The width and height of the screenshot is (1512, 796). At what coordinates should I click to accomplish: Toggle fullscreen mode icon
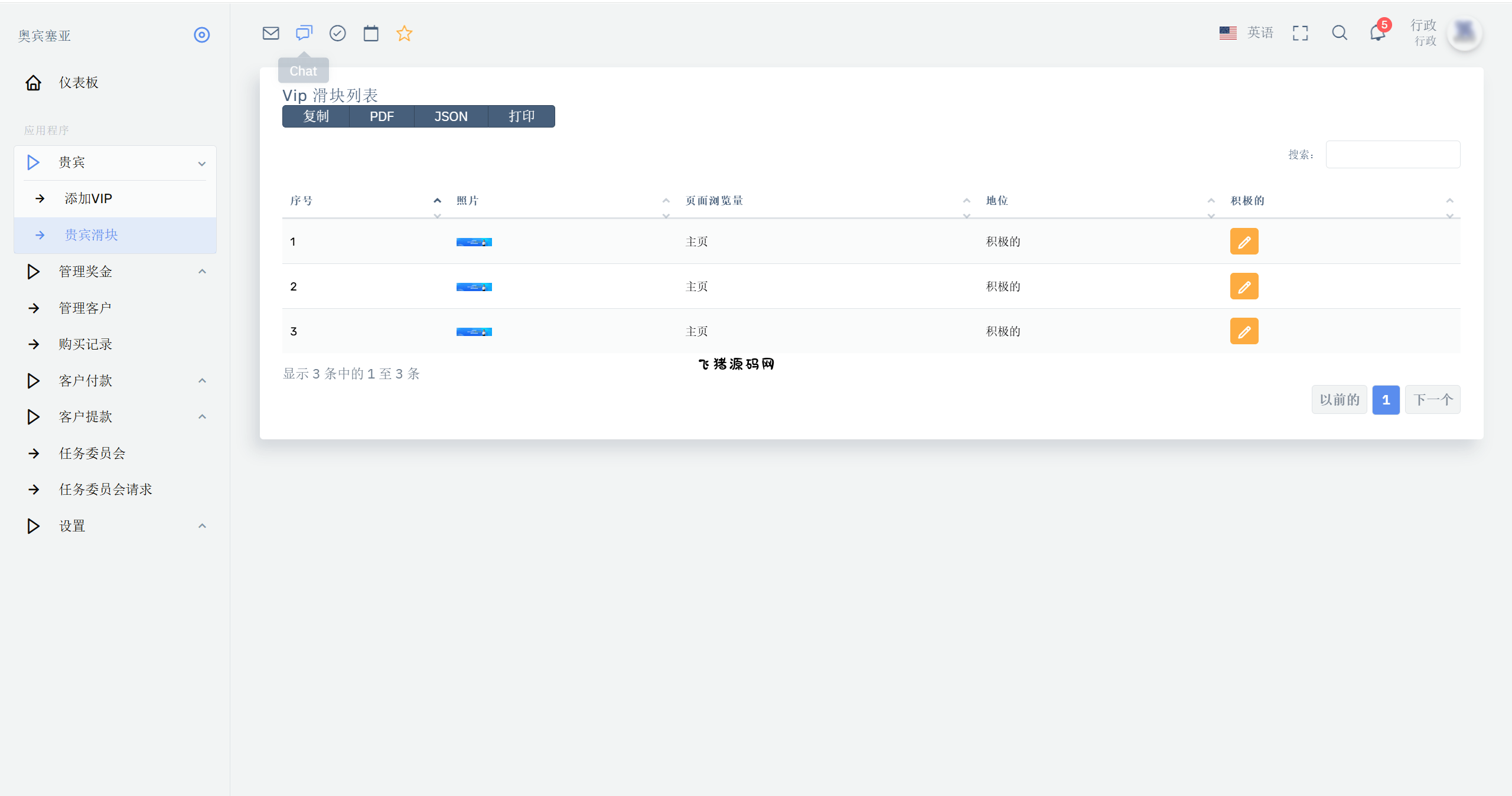[1300, 33]
